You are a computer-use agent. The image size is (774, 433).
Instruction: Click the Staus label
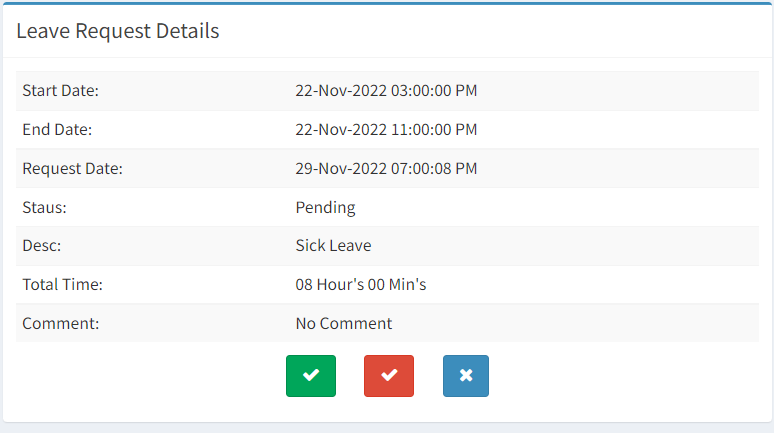point(44,208)
